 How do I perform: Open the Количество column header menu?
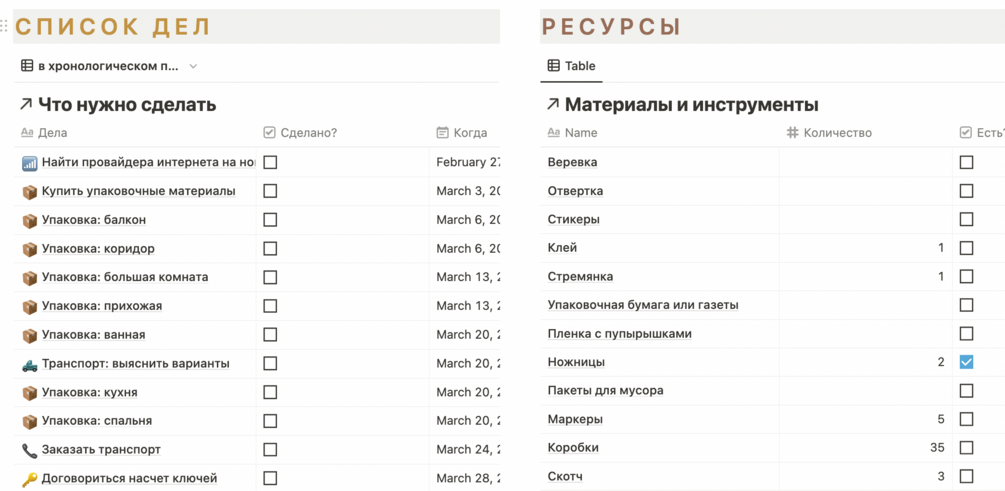[837, 132]
